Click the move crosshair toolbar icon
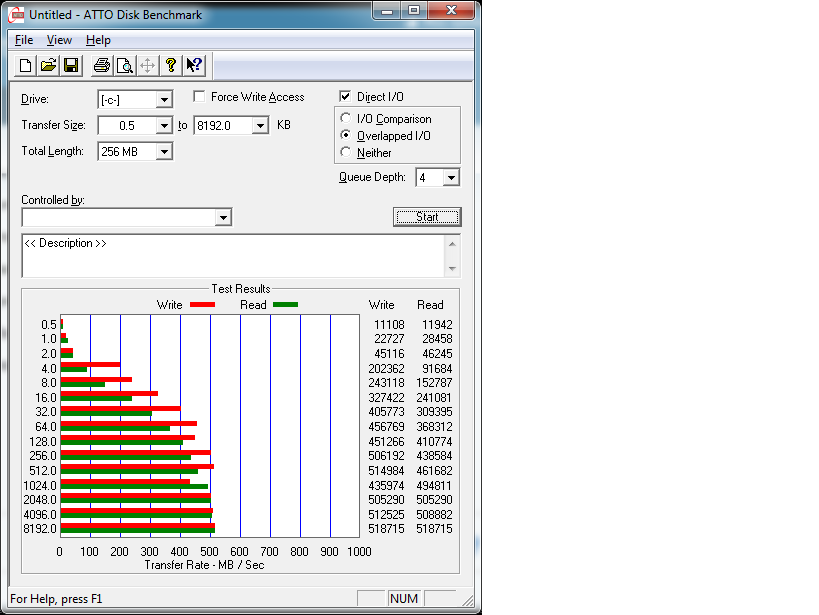Image resolution: width=819 pixels, height=615 pixels. coord(148,65)
